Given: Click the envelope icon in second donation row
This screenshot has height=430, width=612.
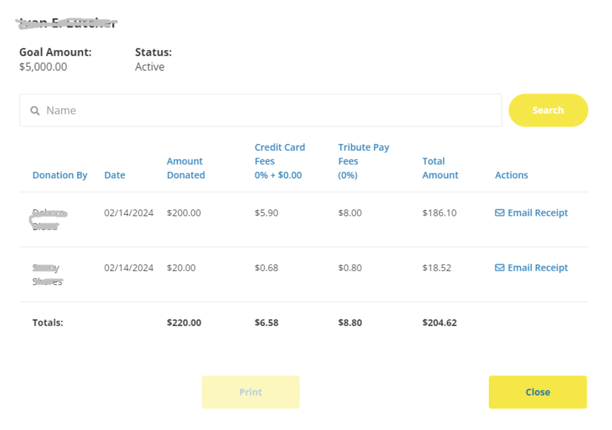Looking at the screenshot, I should (x=500, y=268).
